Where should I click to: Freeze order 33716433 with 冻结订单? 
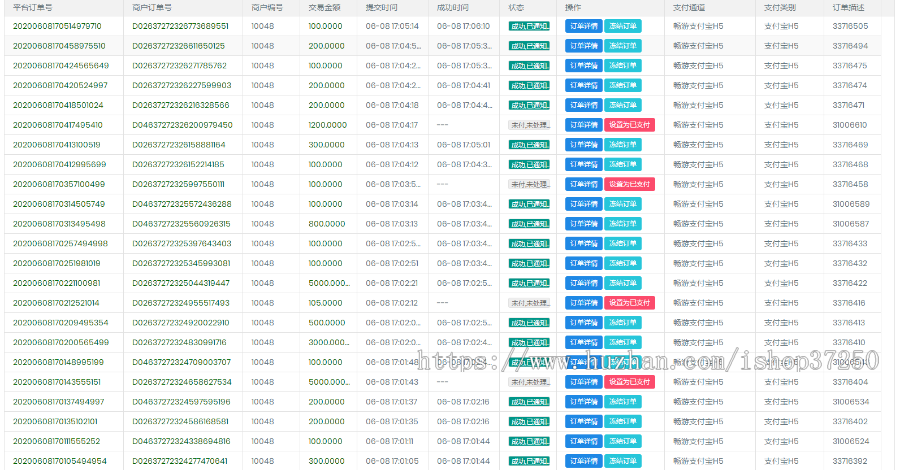[x=622, y=243]
